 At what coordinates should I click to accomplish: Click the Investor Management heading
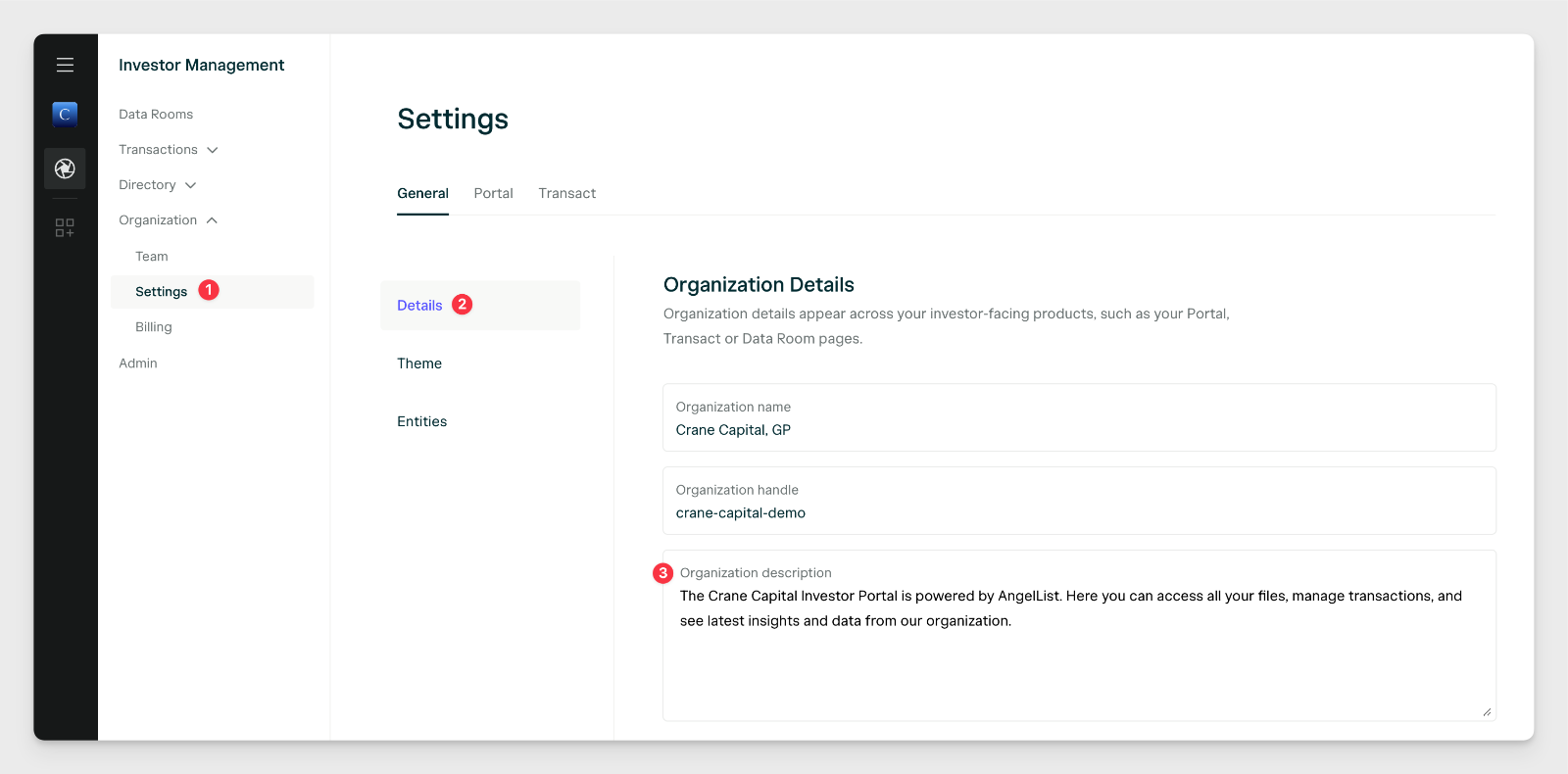(201, 65)
